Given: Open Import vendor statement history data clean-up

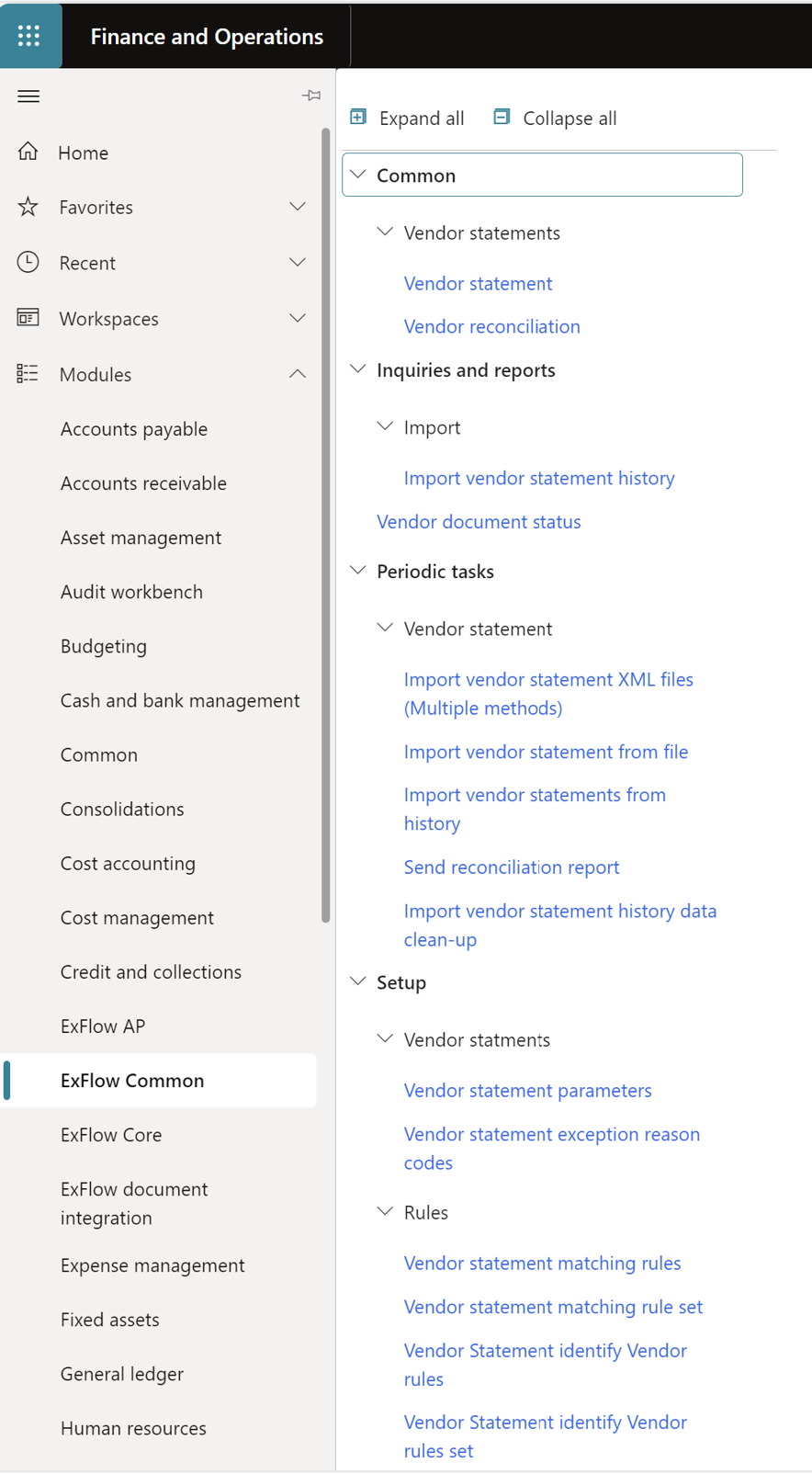Looking at the screenshot, I should (x=560, y=924).
